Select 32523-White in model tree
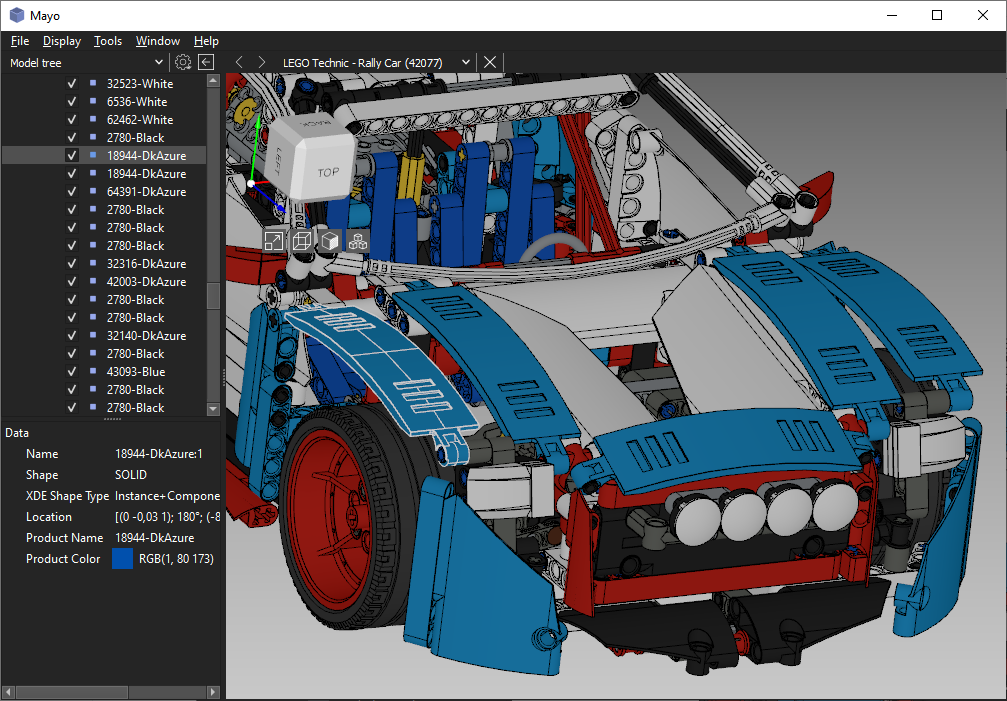The height and width of the screenshot is (701, 1007). coord(140,83)
